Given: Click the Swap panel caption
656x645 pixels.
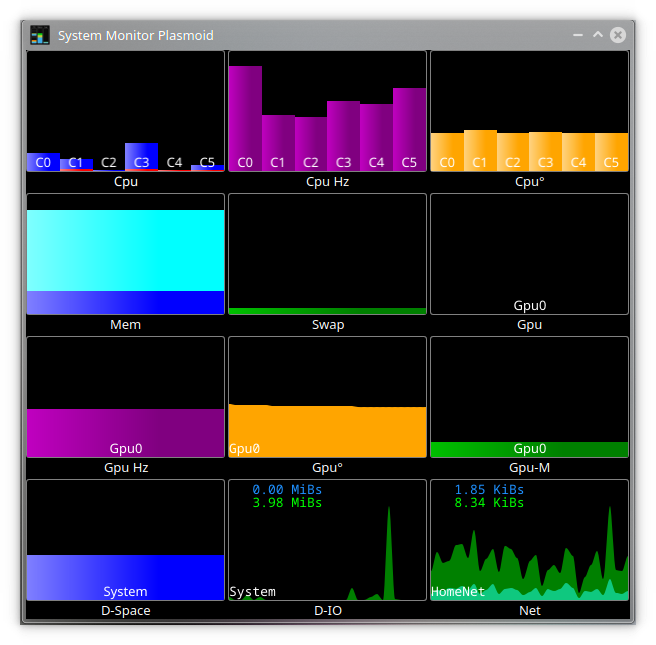Looking at the screenshot, I should 328,325.
